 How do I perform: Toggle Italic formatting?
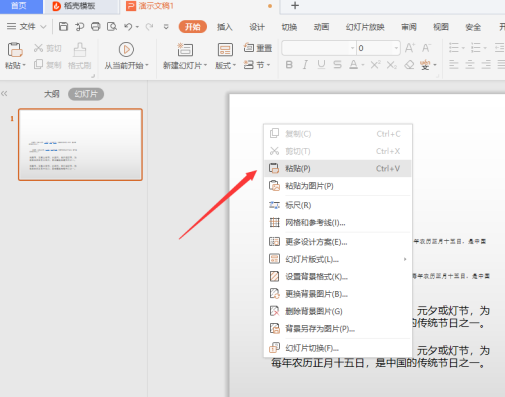pos(305,65)
